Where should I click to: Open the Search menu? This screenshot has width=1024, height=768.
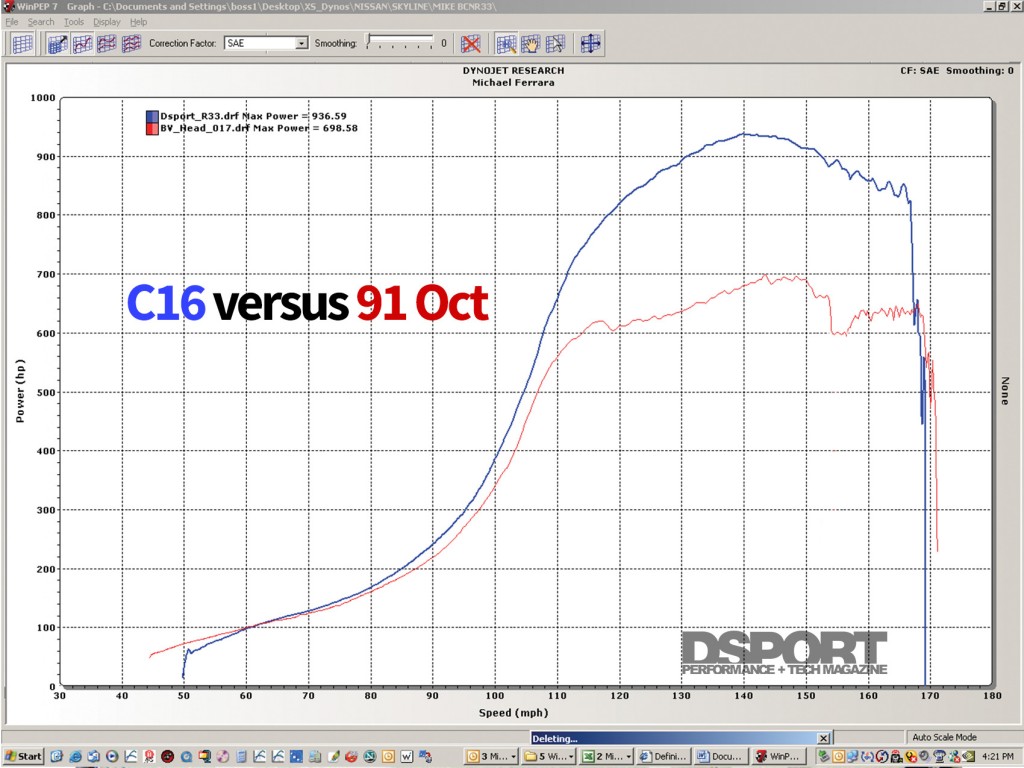click(x=40, y=22)
